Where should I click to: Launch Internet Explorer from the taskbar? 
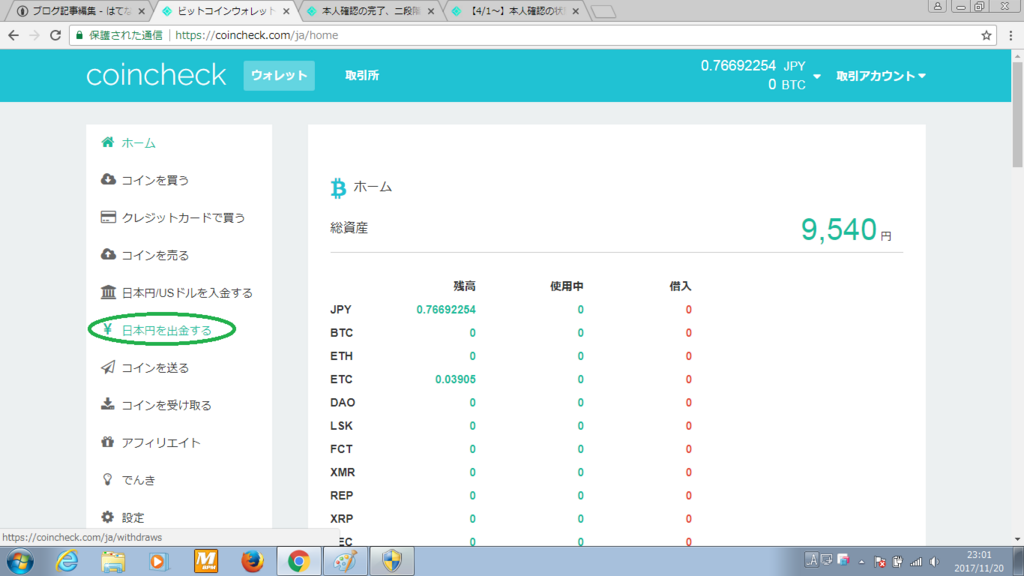[x=67, y=562]
